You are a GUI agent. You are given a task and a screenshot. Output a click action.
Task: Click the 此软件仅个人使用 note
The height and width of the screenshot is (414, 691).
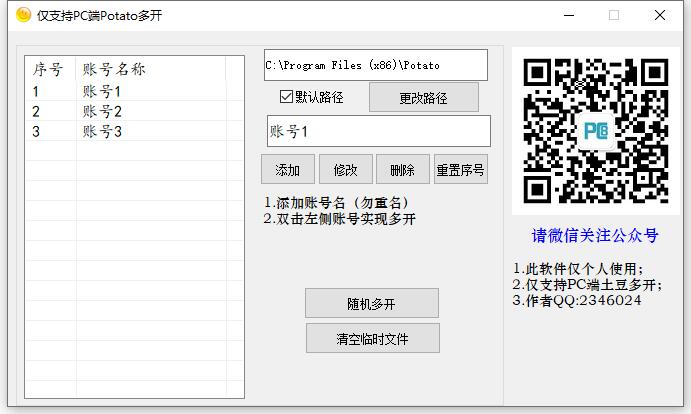coord(578,269)
